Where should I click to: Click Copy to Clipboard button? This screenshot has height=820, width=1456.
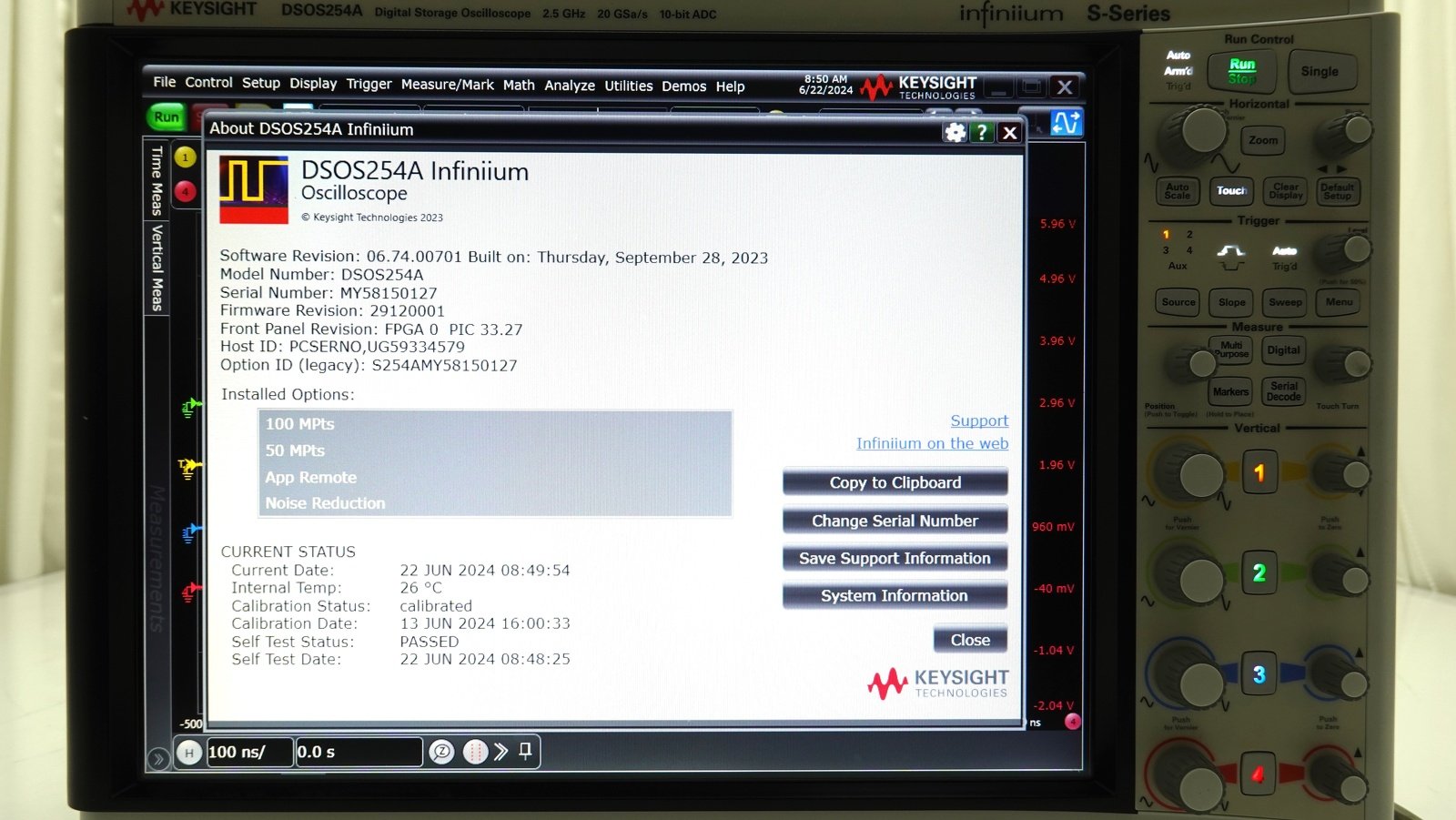895,482
